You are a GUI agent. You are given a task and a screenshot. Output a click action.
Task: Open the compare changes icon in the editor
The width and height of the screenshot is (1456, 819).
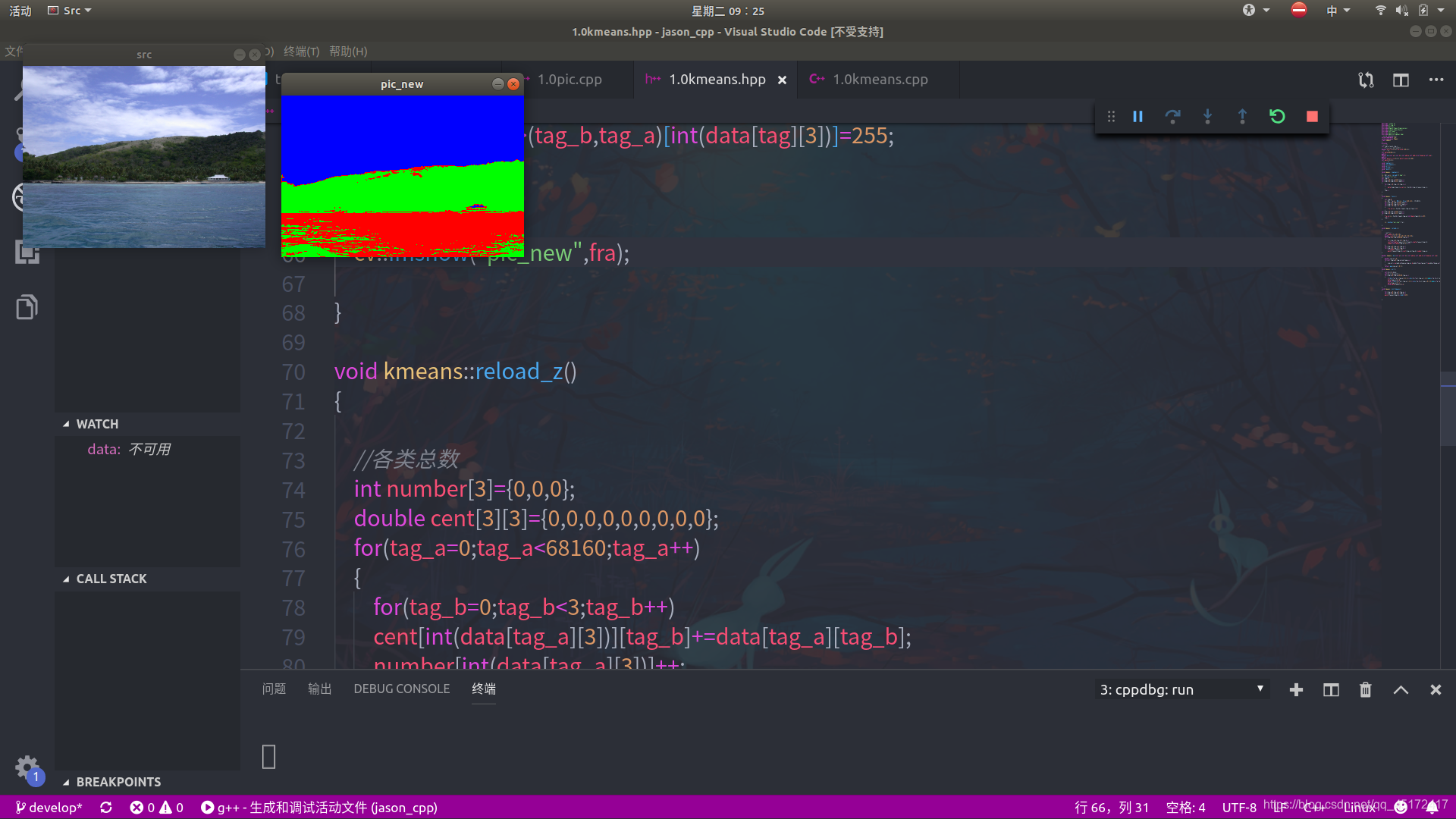[x=1366, y=80]
